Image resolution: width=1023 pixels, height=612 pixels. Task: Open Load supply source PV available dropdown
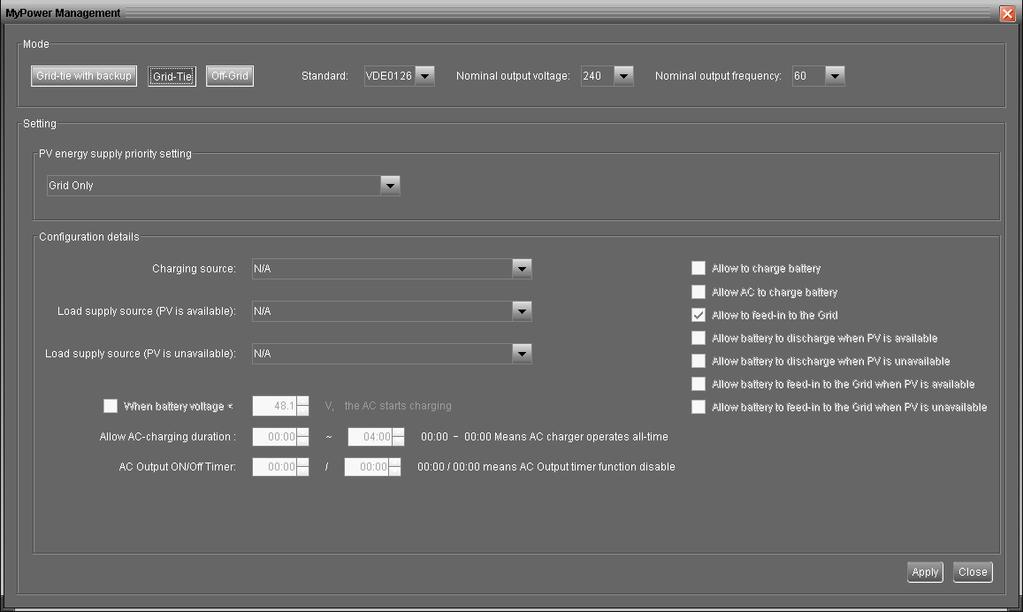(x=522, y=311)
